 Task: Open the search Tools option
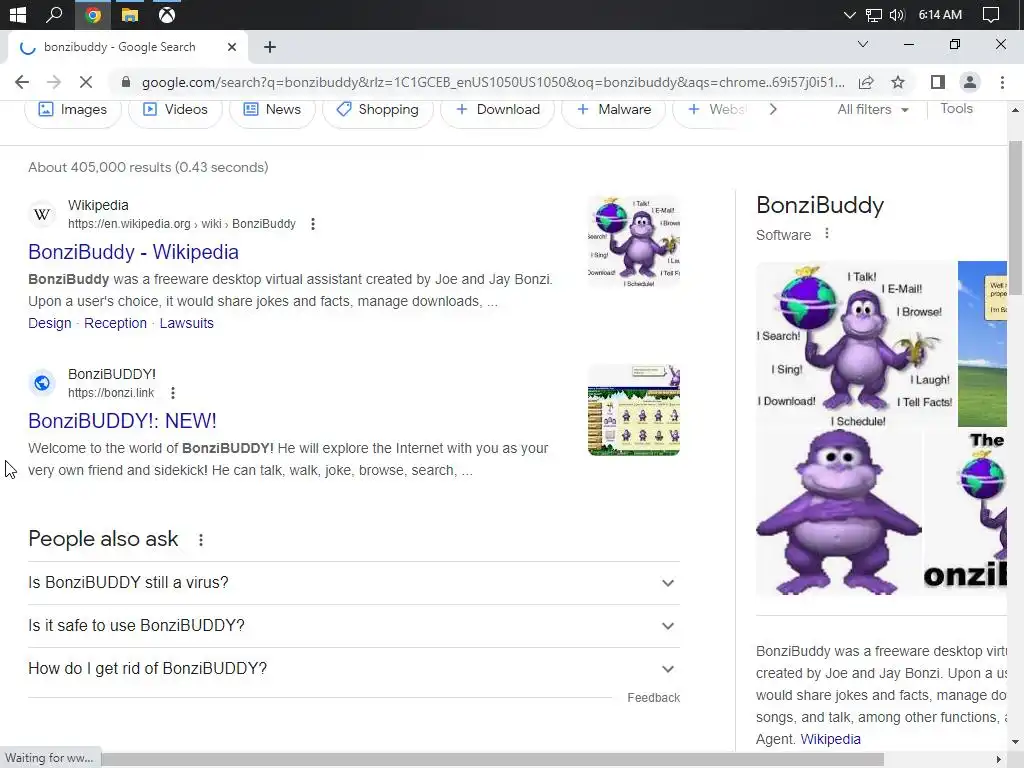956,109
